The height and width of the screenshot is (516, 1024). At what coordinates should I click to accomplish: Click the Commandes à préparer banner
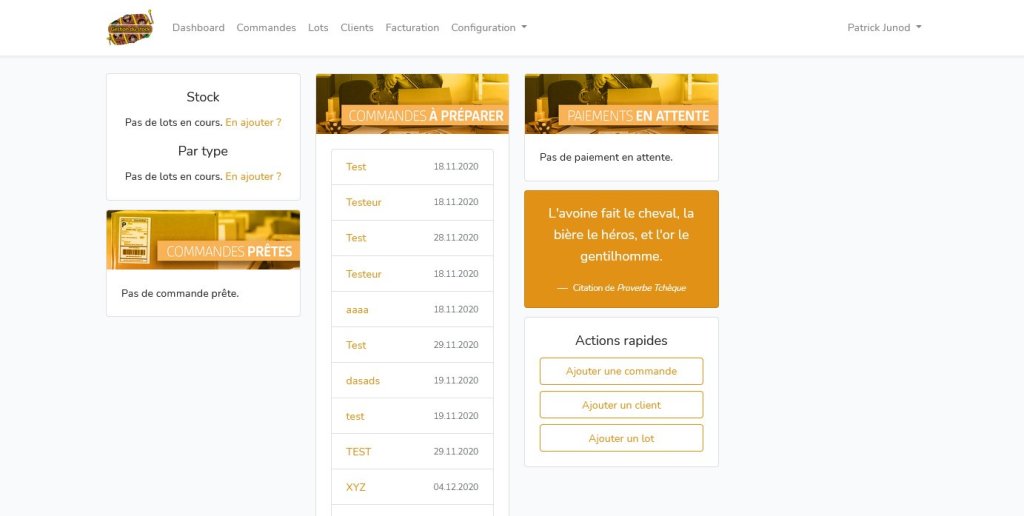[412, 104]
